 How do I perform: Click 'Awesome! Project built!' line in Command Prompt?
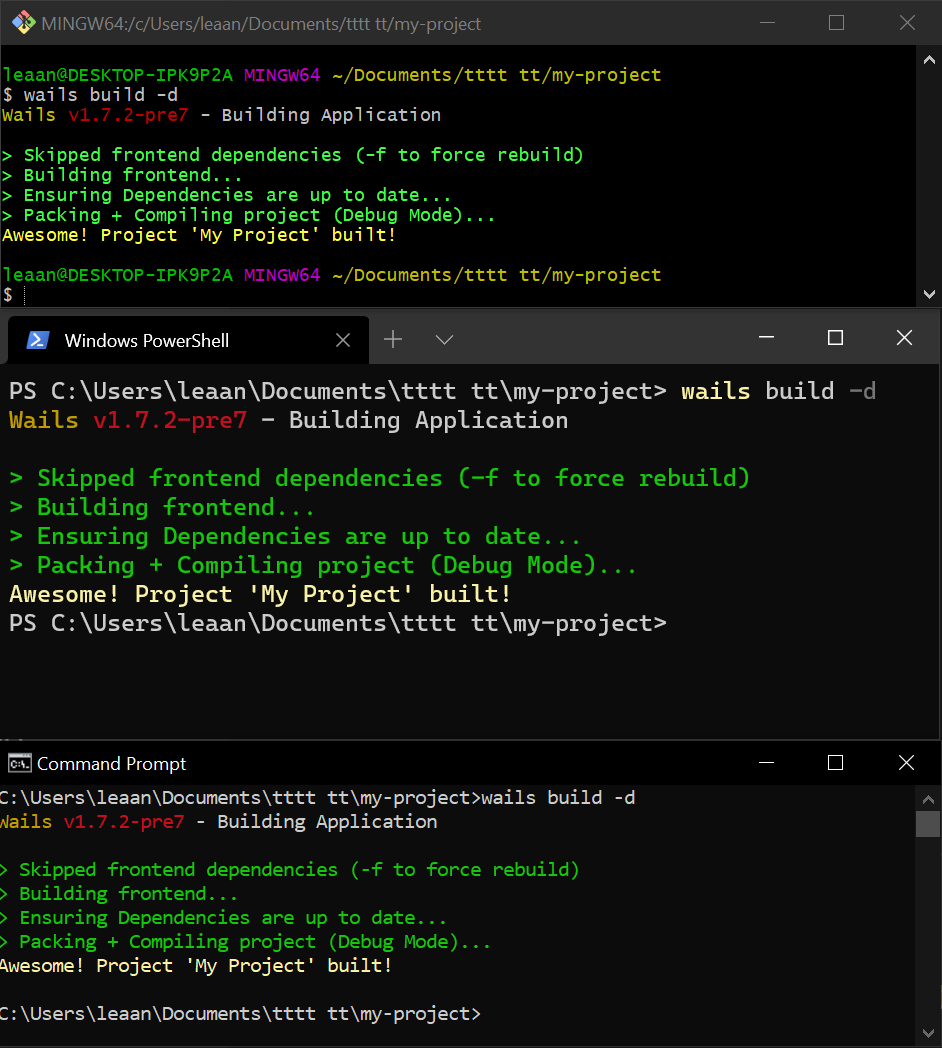(196, 966)
